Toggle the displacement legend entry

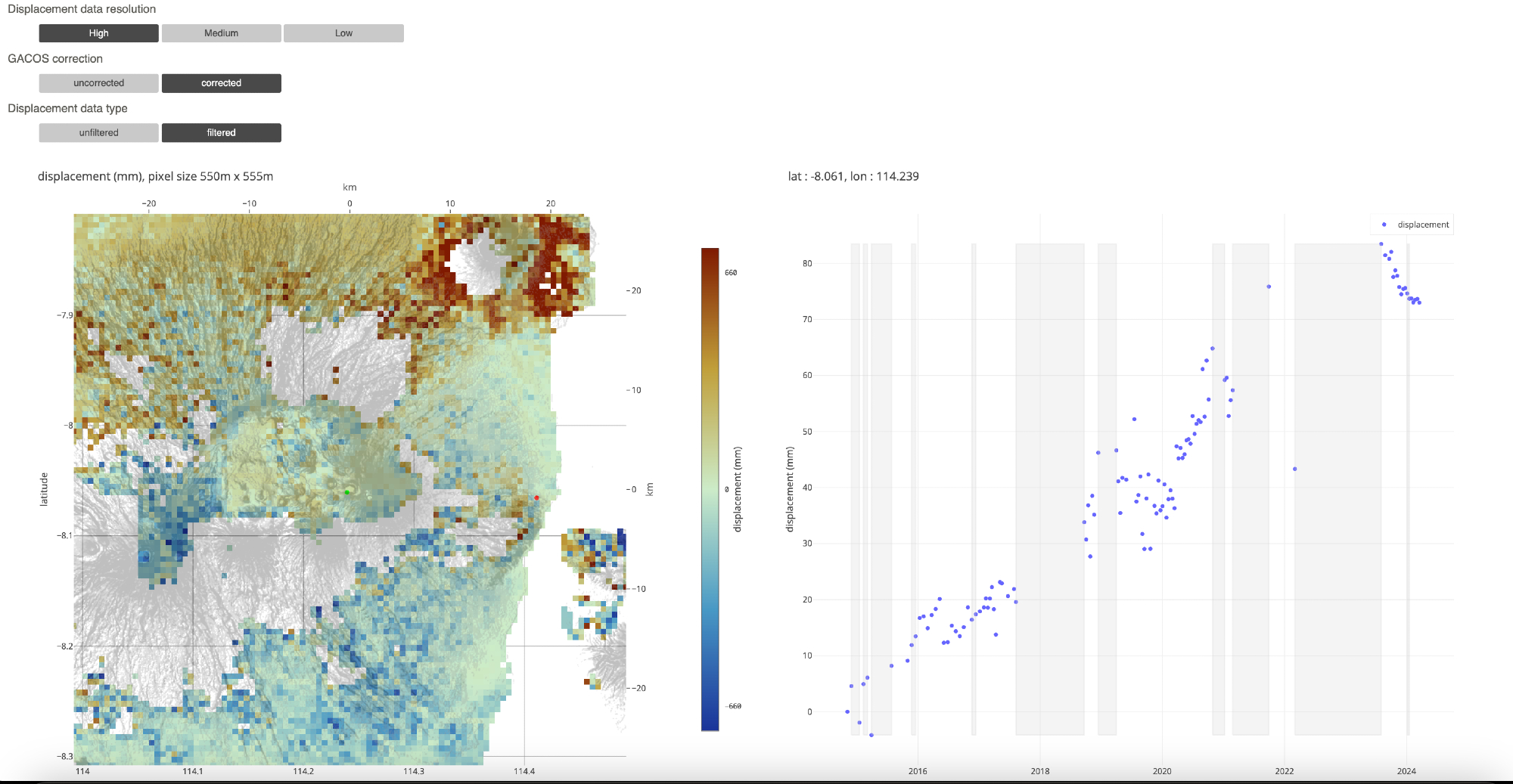[1413, 225]
